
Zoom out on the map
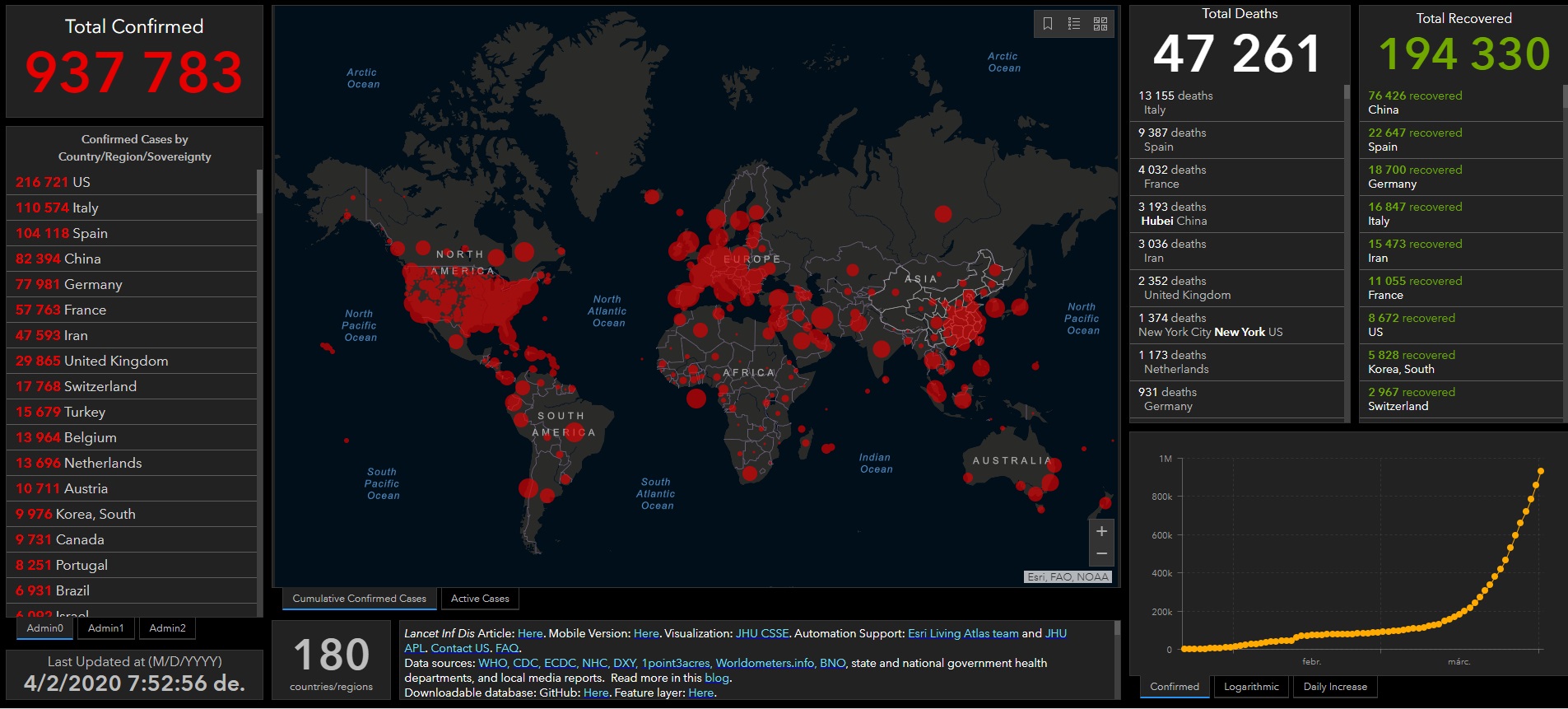click(1101, 553)
